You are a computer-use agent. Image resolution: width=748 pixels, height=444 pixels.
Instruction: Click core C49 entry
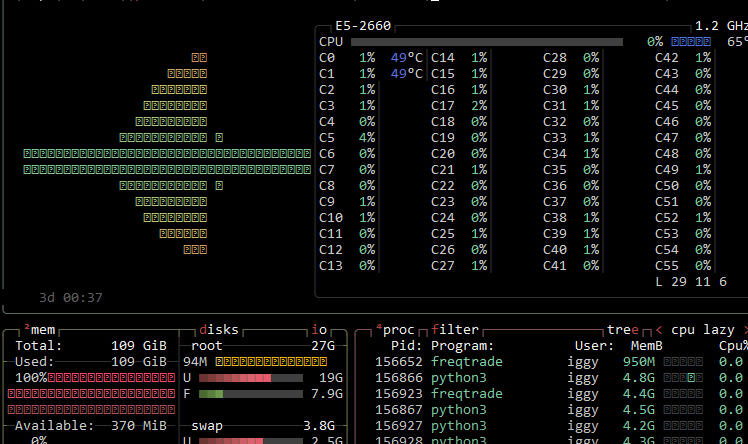[683, 170]
